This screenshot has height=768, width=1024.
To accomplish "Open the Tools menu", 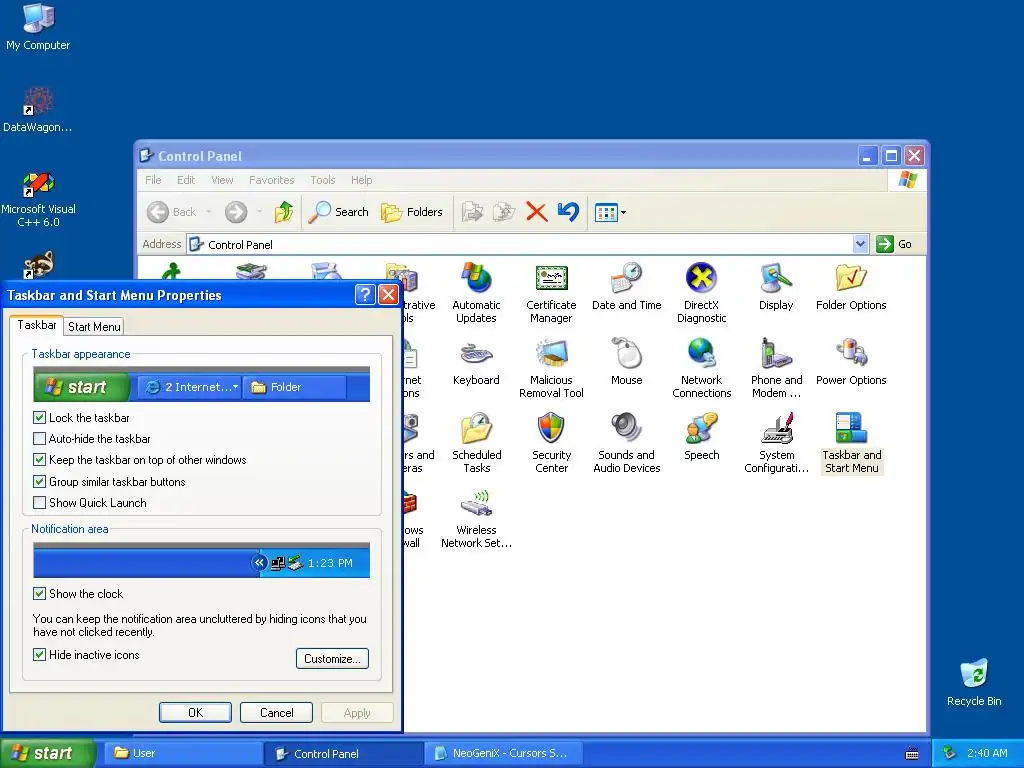I will 323,180.
